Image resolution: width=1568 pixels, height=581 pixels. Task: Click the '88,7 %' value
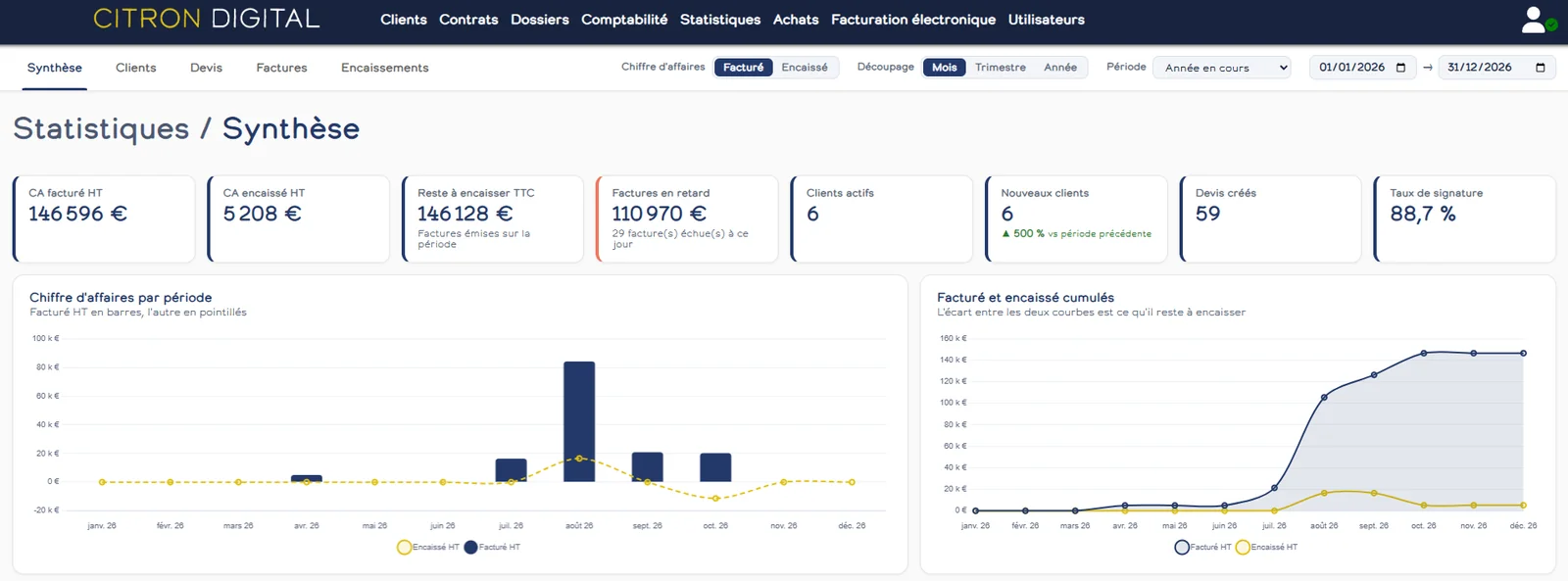pyautogui.click(x=1423, y=214)
